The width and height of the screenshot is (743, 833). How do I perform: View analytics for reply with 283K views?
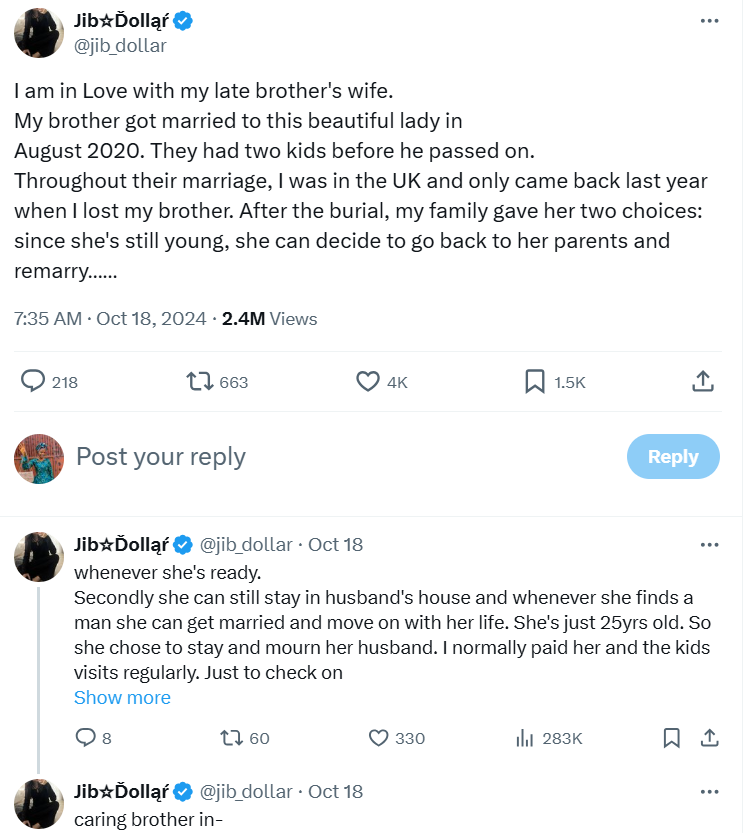click(523, 738)
